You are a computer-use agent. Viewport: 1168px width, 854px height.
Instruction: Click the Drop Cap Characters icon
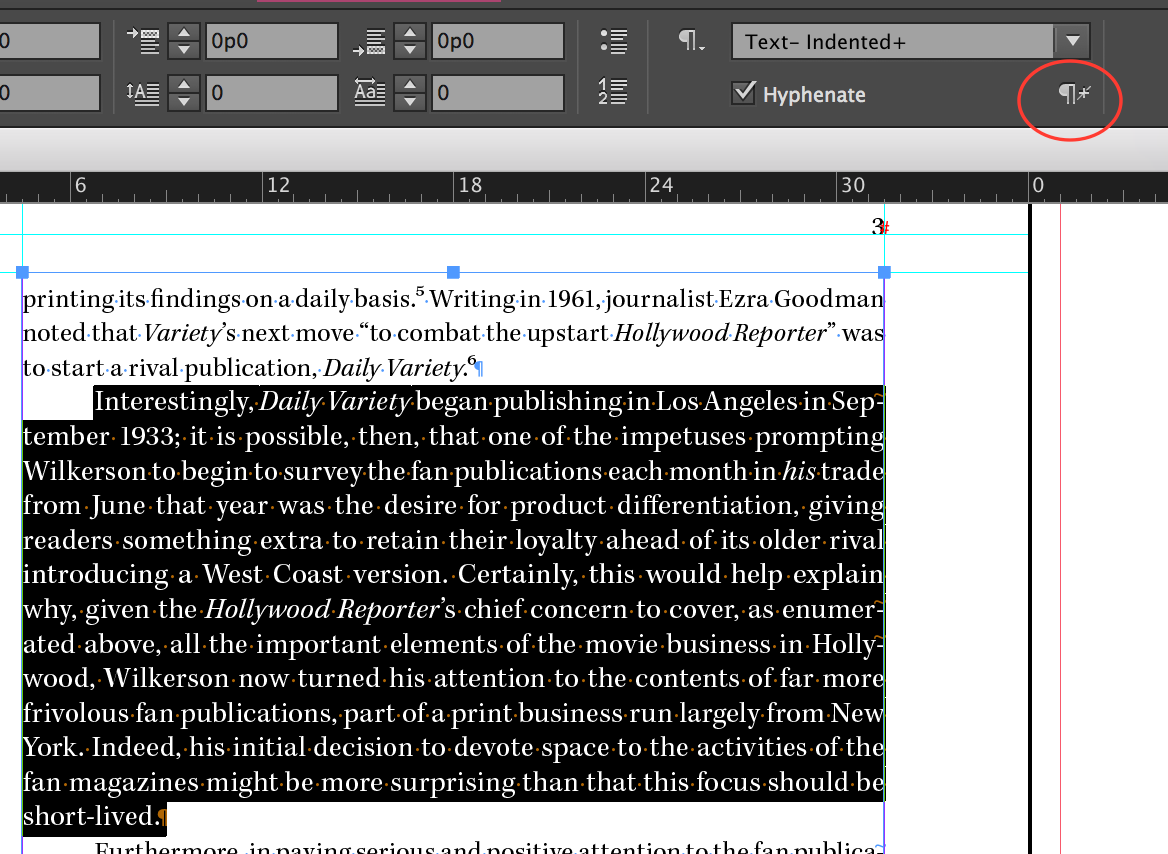(369, 93)
